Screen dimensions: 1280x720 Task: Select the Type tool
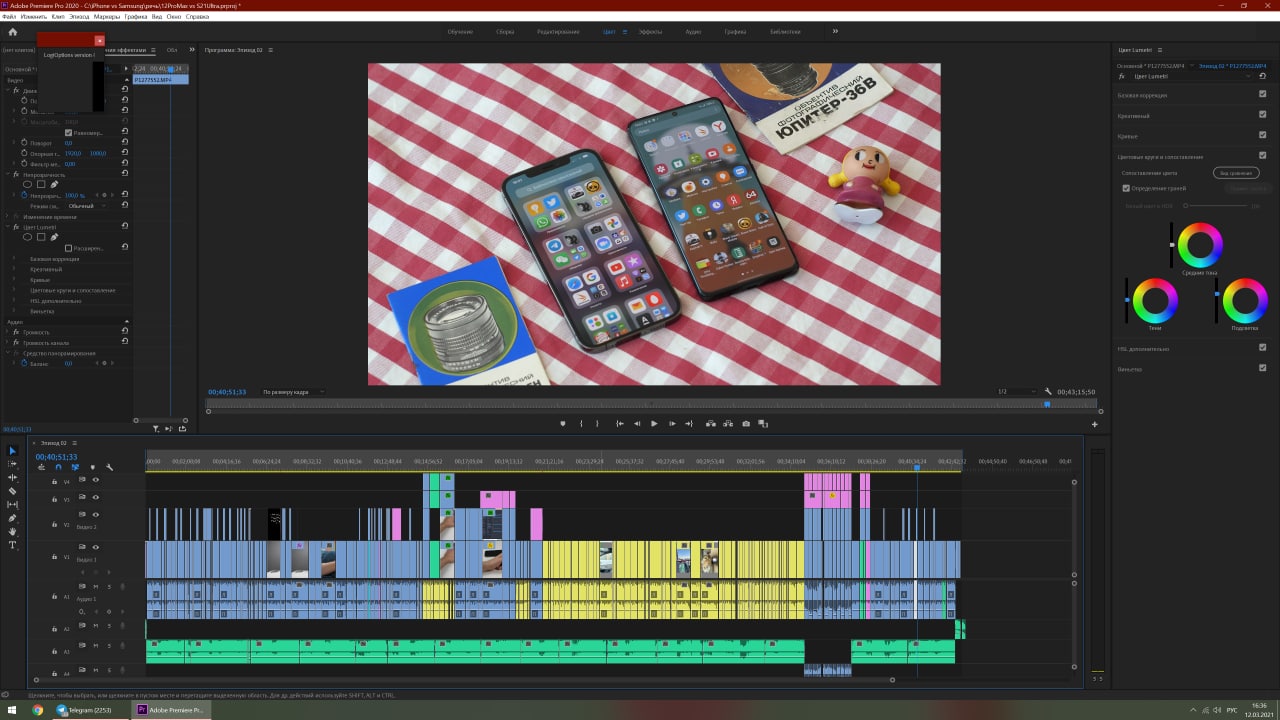13,545
